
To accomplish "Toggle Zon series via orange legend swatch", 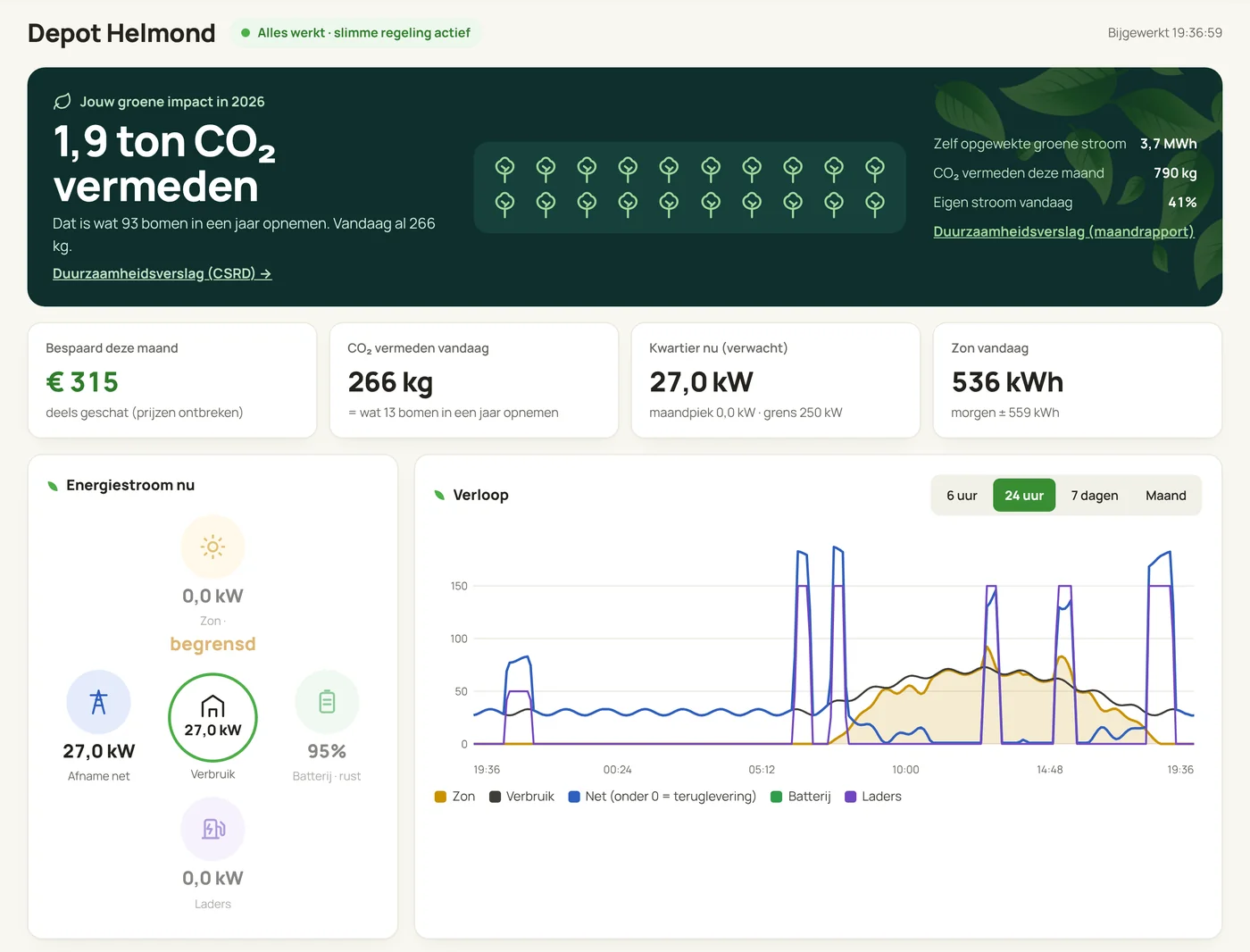I will pyautogui.click(x=440, y=797).
